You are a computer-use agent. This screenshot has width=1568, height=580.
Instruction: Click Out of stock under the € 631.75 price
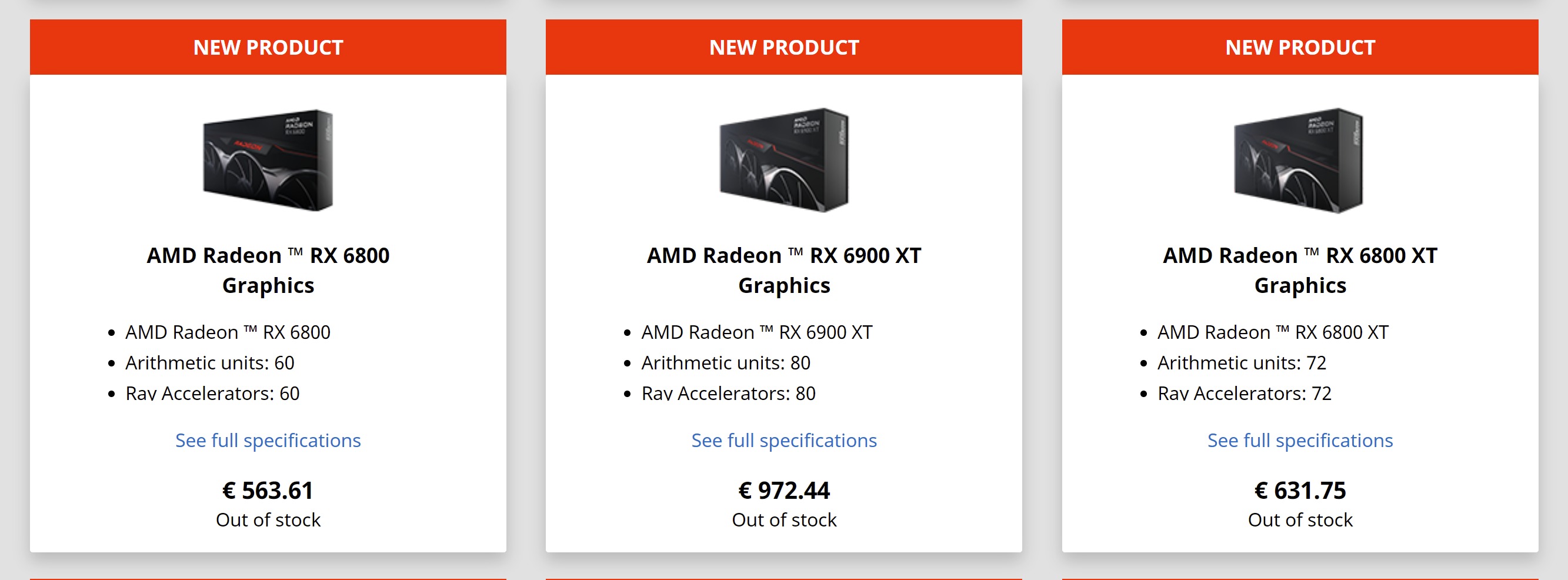click(1300, 520)
